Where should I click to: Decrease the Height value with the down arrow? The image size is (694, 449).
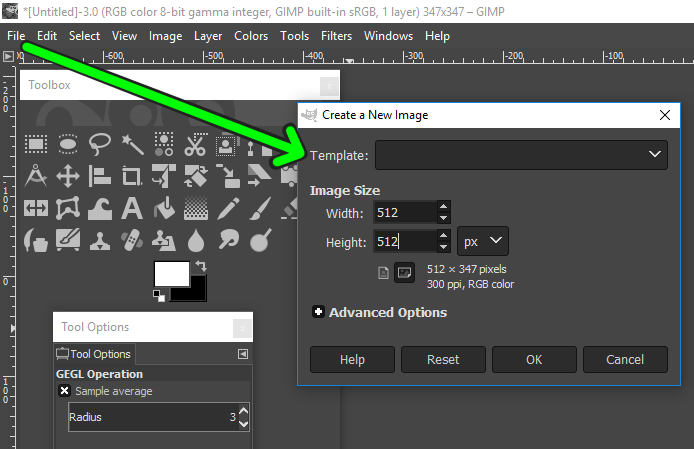443,247
